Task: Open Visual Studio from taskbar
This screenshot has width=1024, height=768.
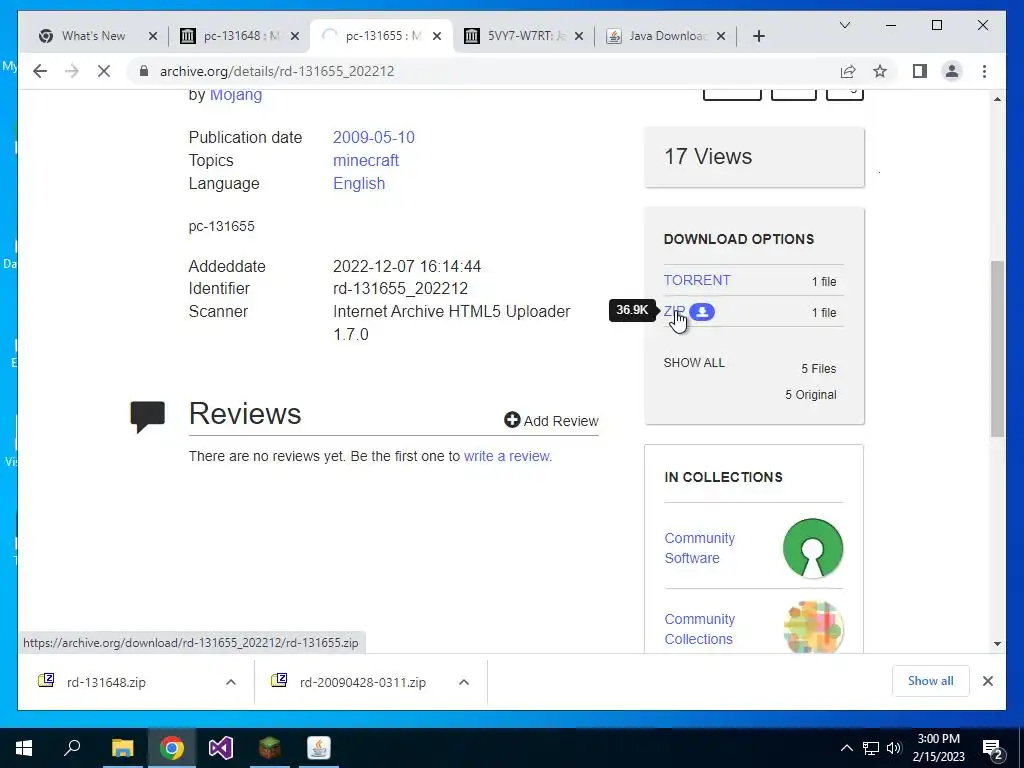Action: pyautogui.click(x=221, y=748)
